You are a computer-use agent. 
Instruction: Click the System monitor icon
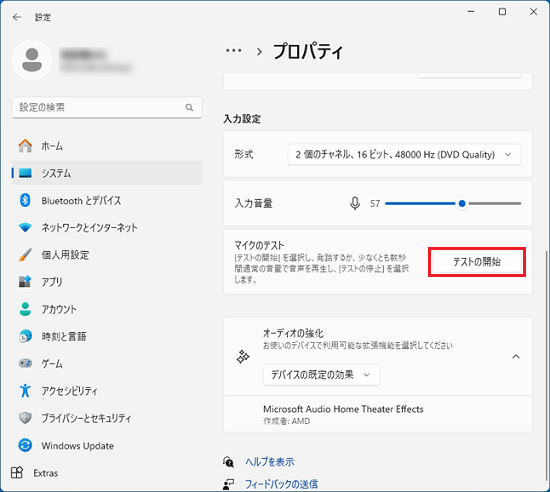pyautogui.click(x=25, y=173)
